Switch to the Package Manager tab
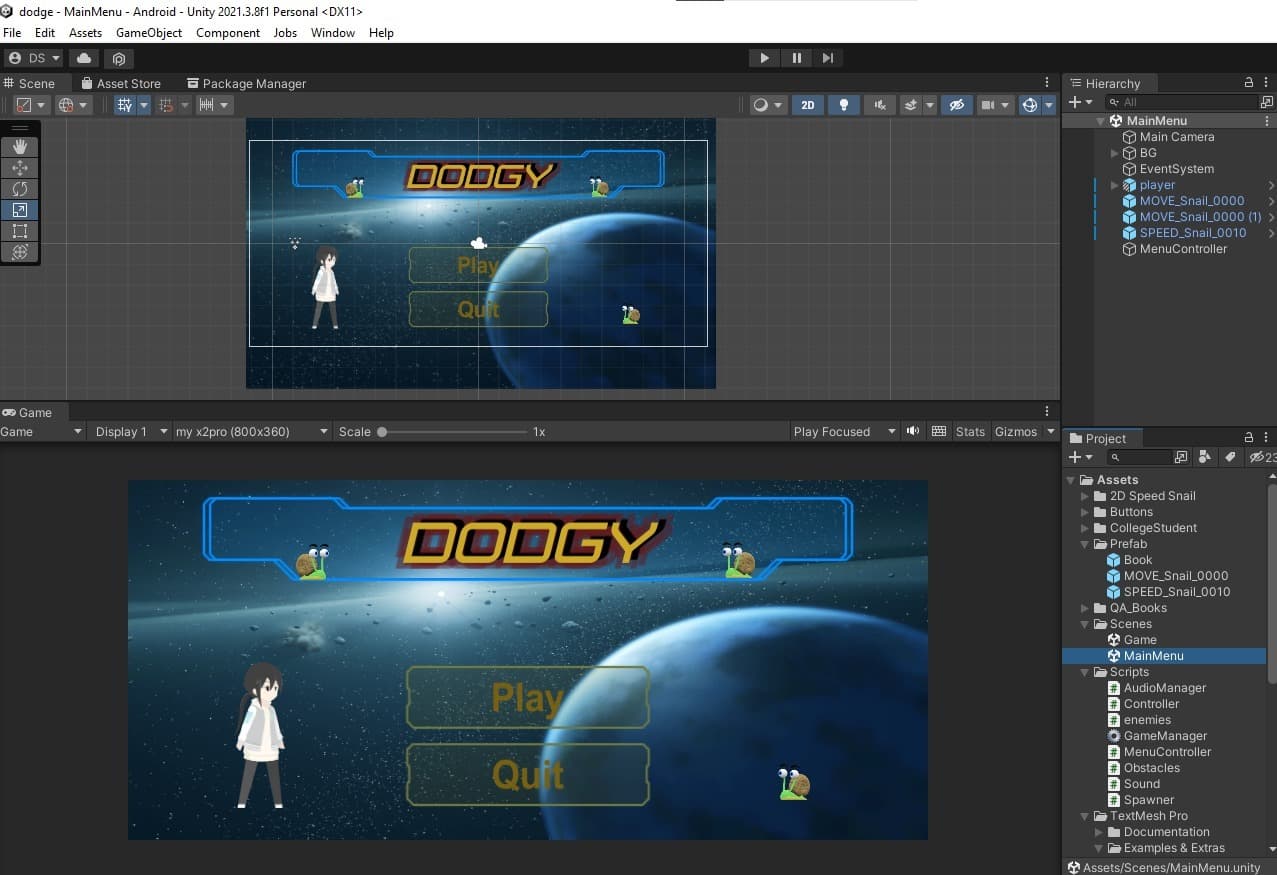Viewport: 1277px width, 875px height. point(246,83)
